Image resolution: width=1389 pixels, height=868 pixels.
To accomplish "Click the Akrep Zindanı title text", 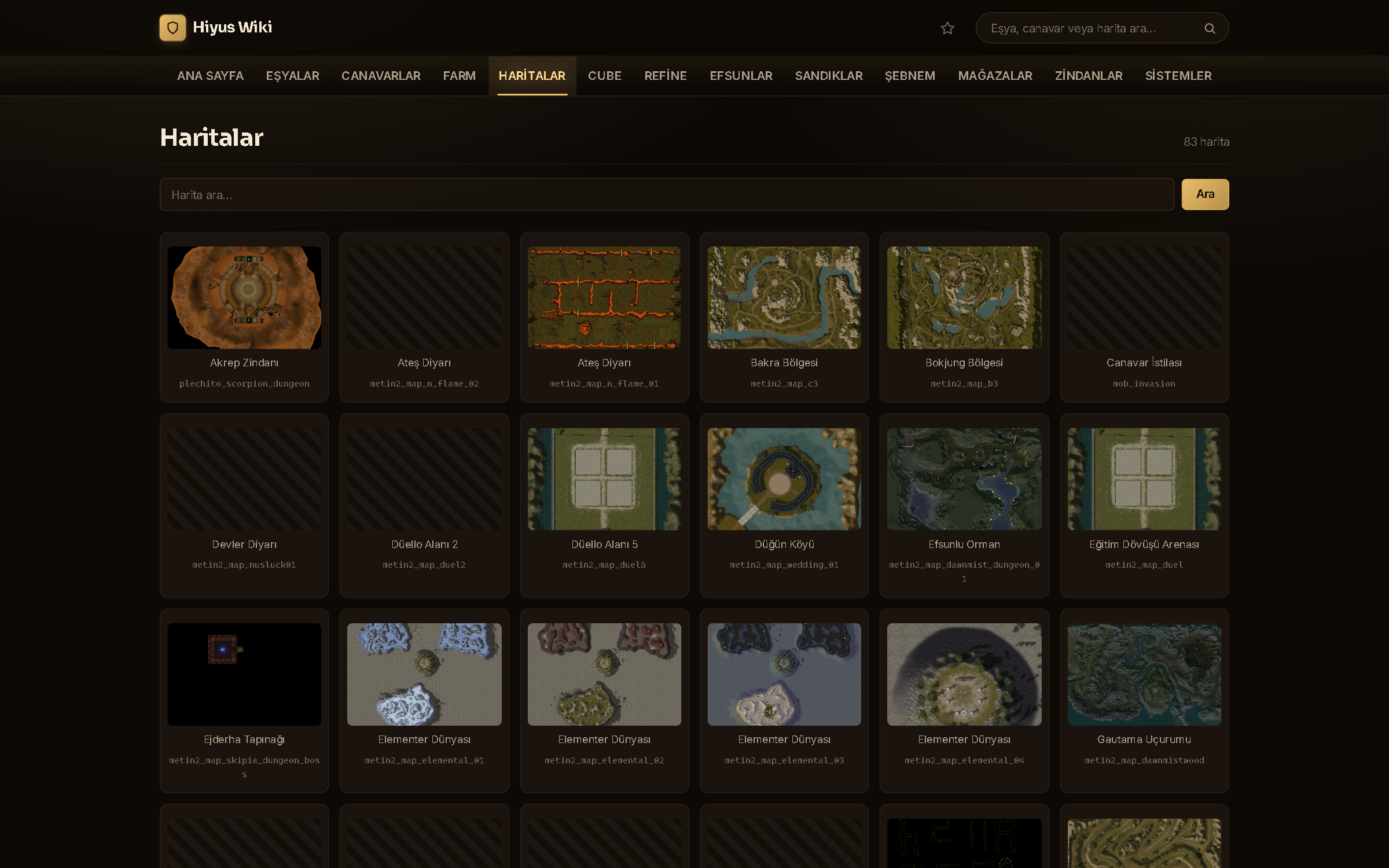I will click(x=244, y=363).
